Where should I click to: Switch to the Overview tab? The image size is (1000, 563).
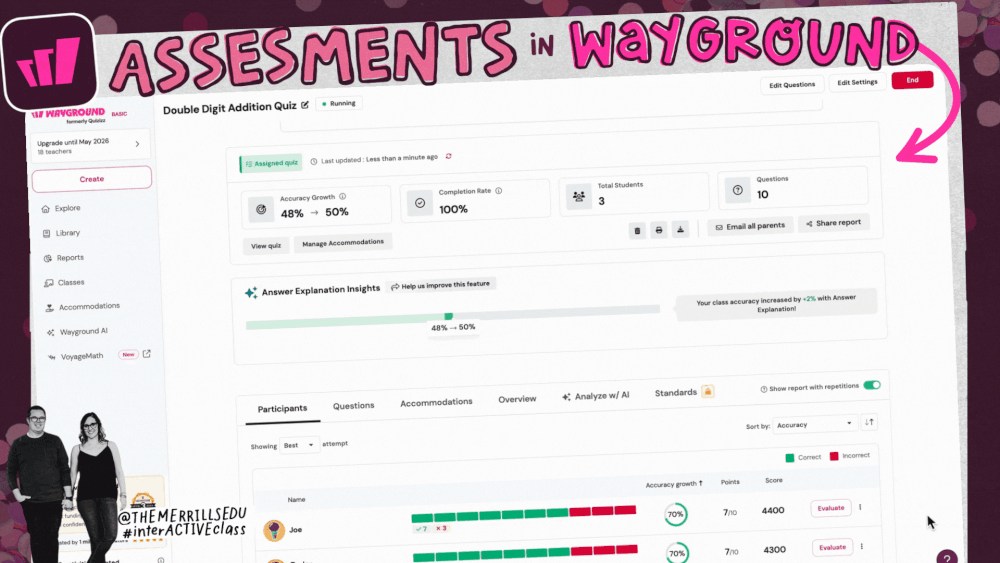click(517, 399)
